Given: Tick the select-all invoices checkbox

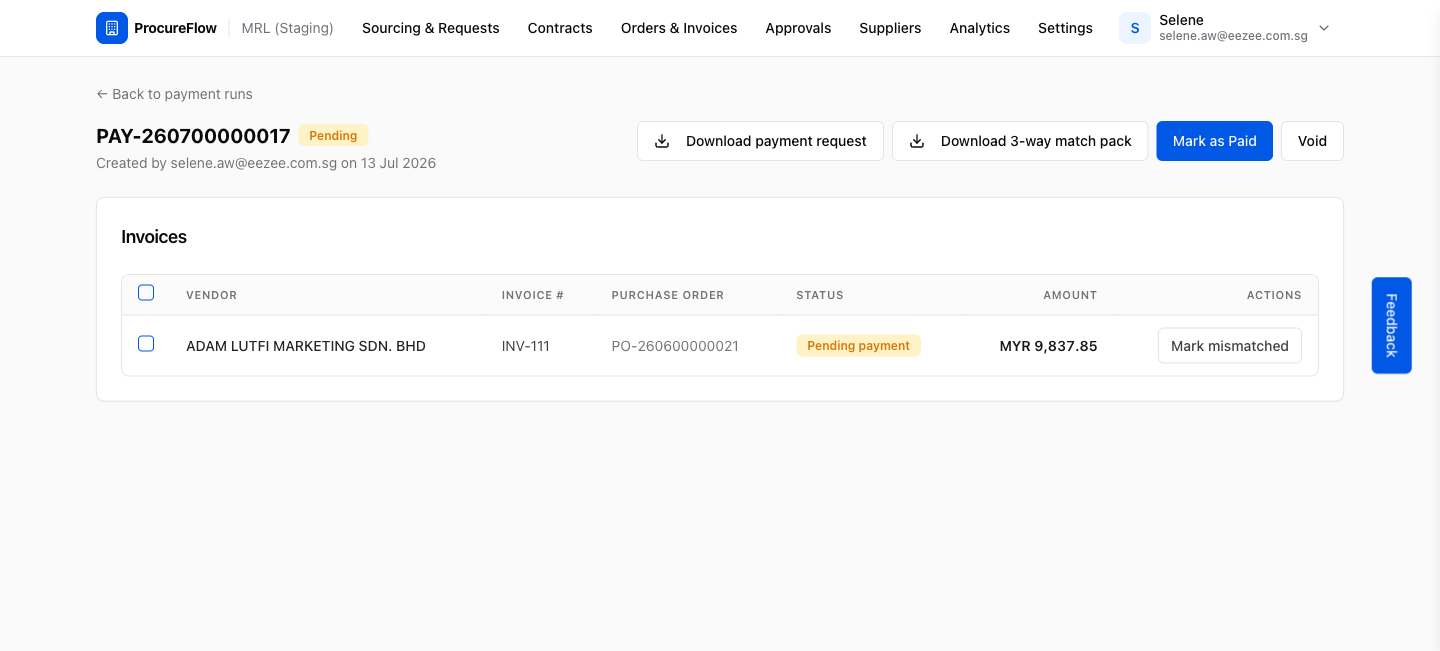Looking at the screenshot, I should coord(146,293).
